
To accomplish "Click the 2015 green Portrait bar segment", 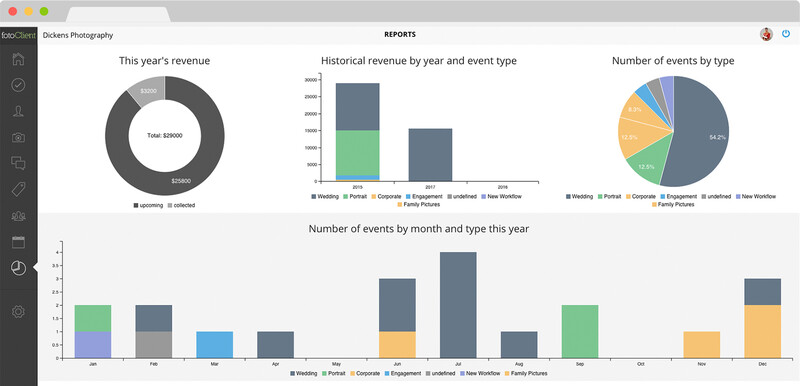I will [357, 152].
